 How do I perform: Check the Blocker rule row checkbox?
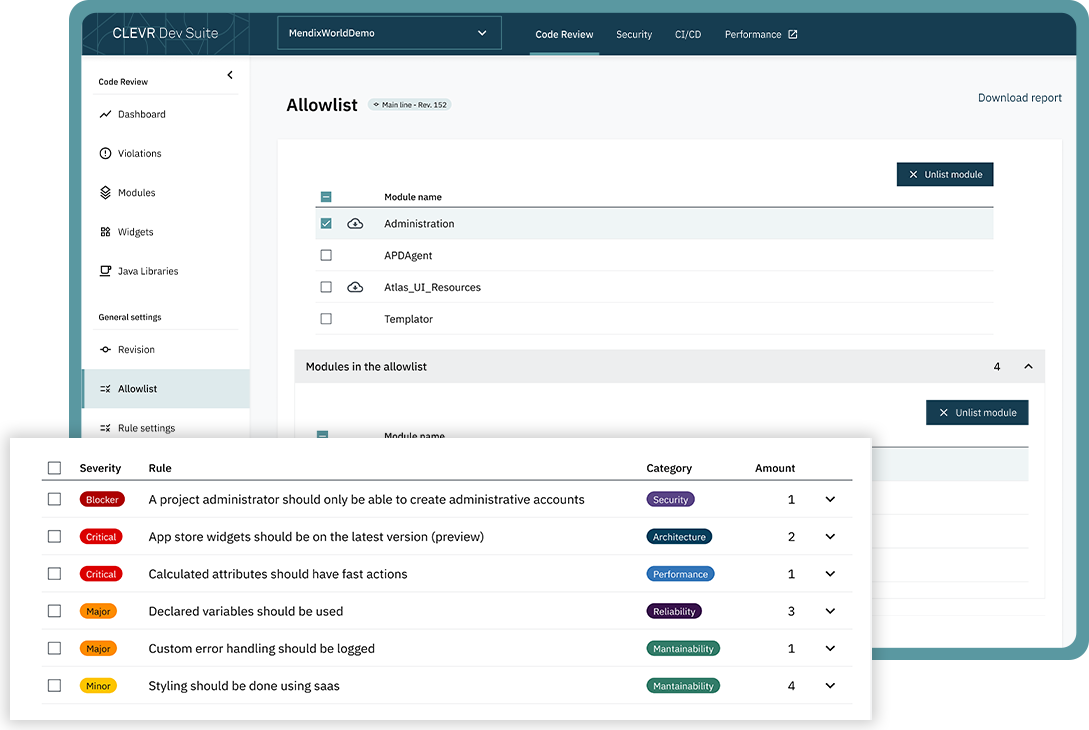(x=54, y=499)
